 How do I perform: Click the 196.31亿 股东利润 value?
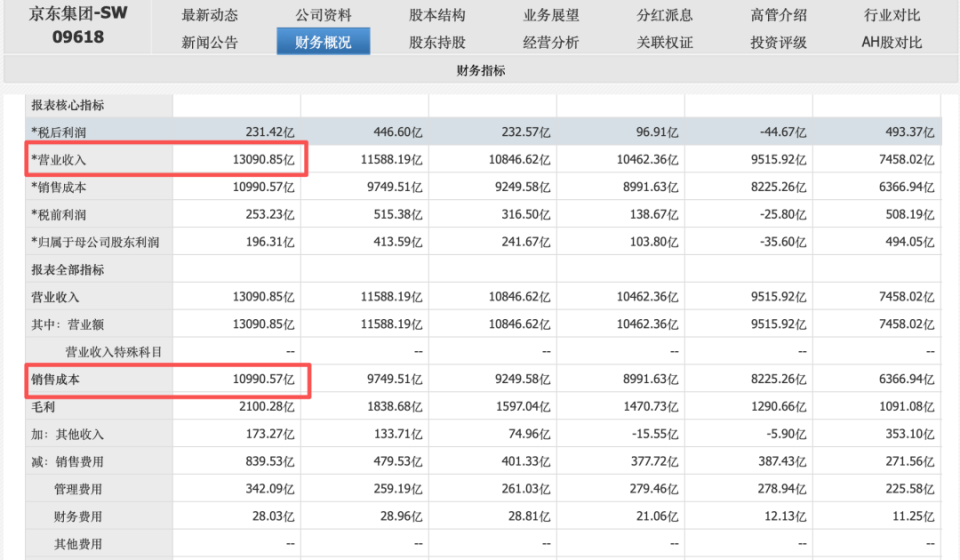(x=270, y=242)
